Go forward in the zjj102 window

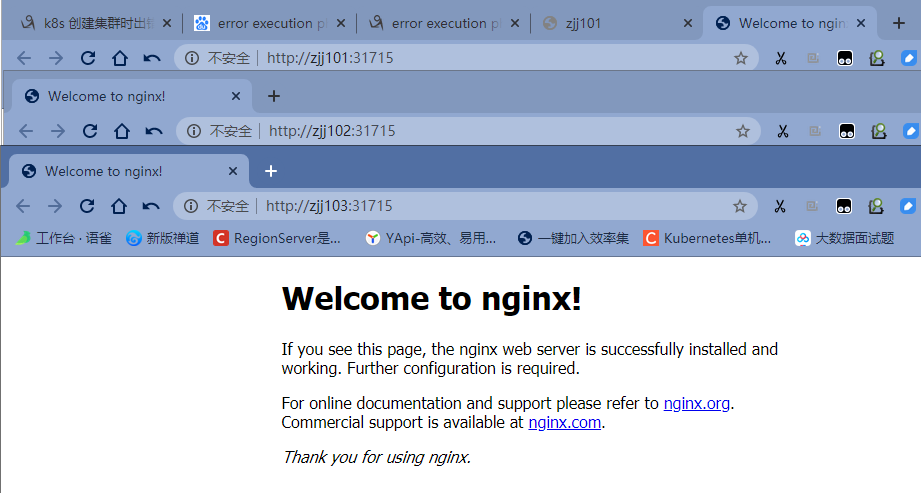click(x=57, y=130)
